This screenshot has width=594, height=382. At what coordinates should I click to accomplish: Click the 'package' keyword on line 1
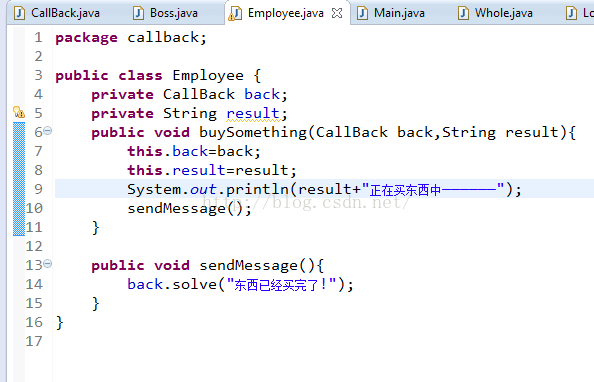pyautogui.click(x=86, y=38)
